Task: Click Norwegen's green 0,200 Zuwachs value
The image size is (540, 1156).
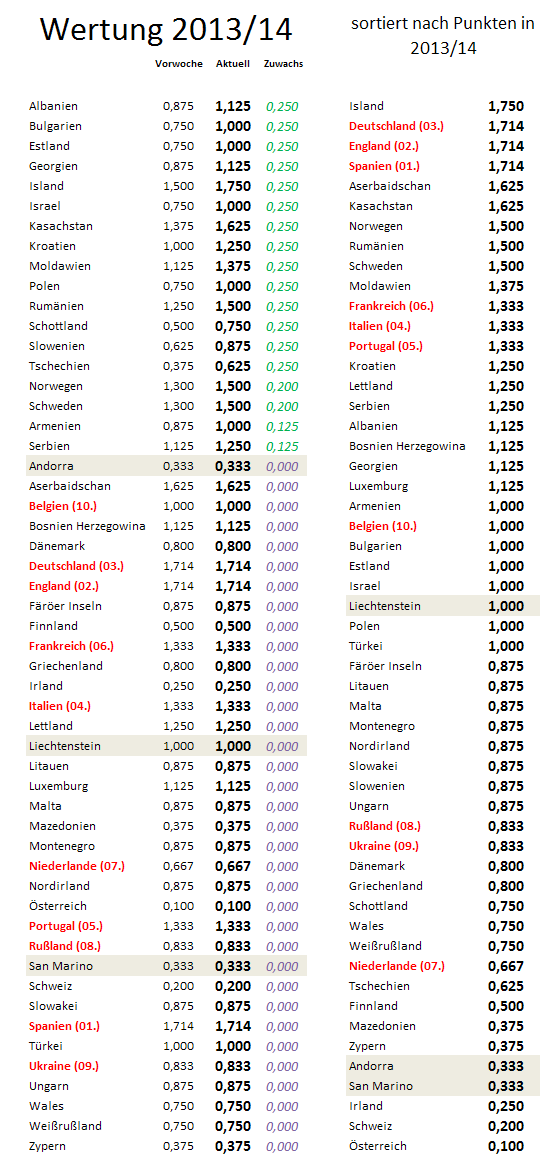Action: 283,386
